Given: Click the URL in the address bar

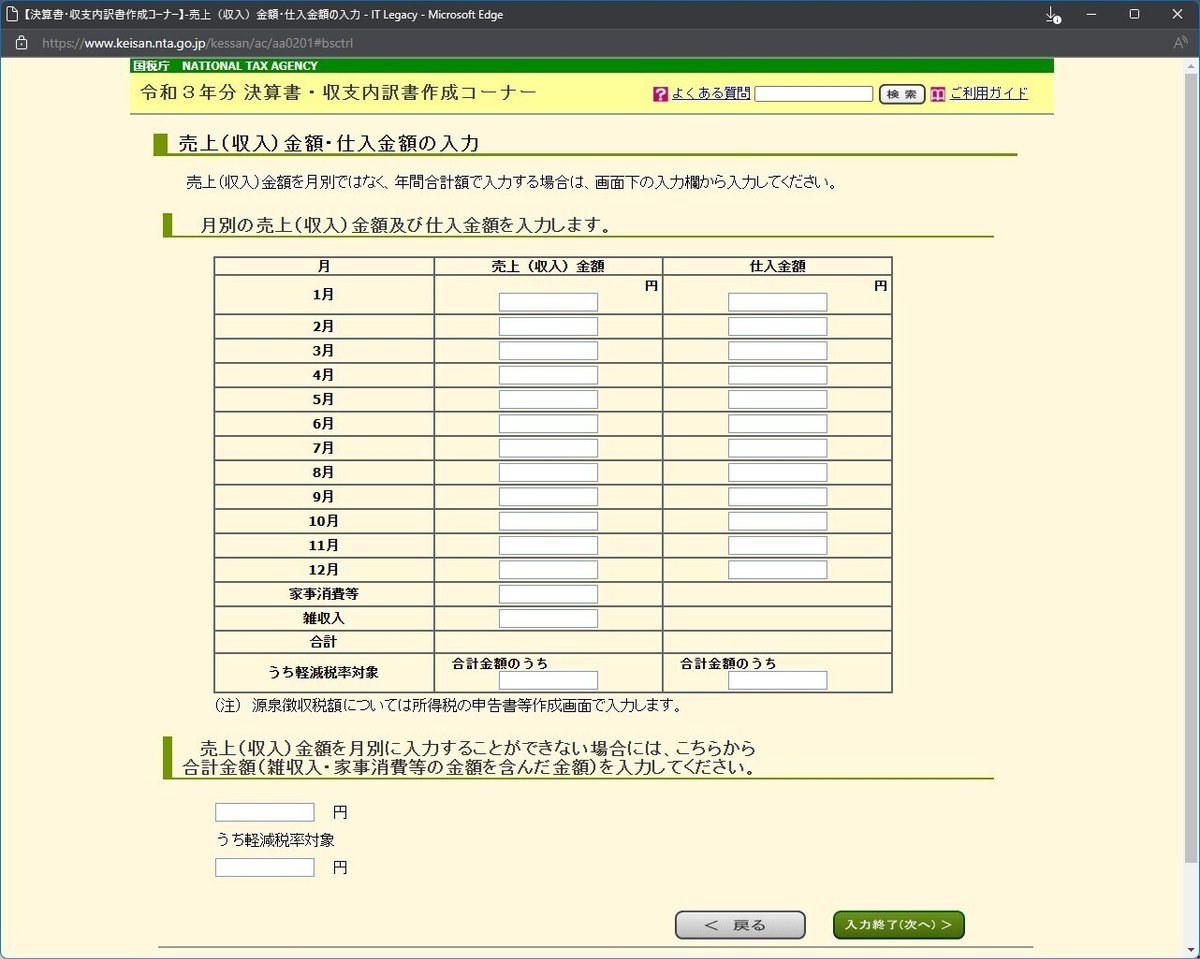Looking at the screenshot, I should pyautogui.click(x=198, y=43).
